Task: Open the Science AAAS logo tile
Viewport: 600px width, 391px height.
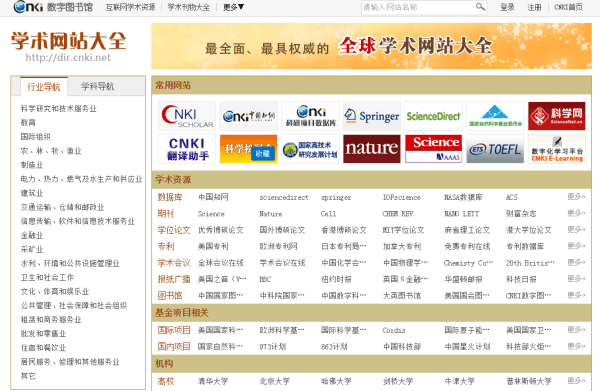Action: (434, 149)
